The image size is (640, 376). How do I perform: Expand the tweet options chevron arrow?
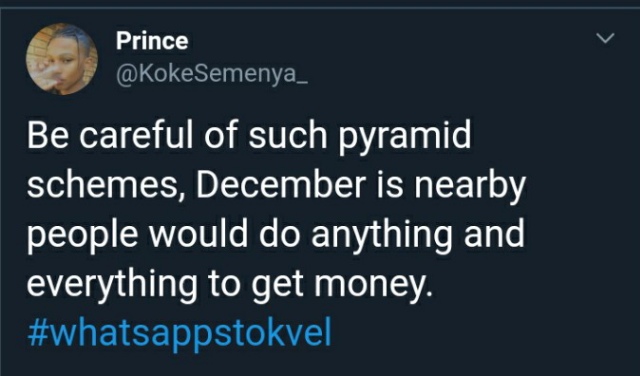605,38
